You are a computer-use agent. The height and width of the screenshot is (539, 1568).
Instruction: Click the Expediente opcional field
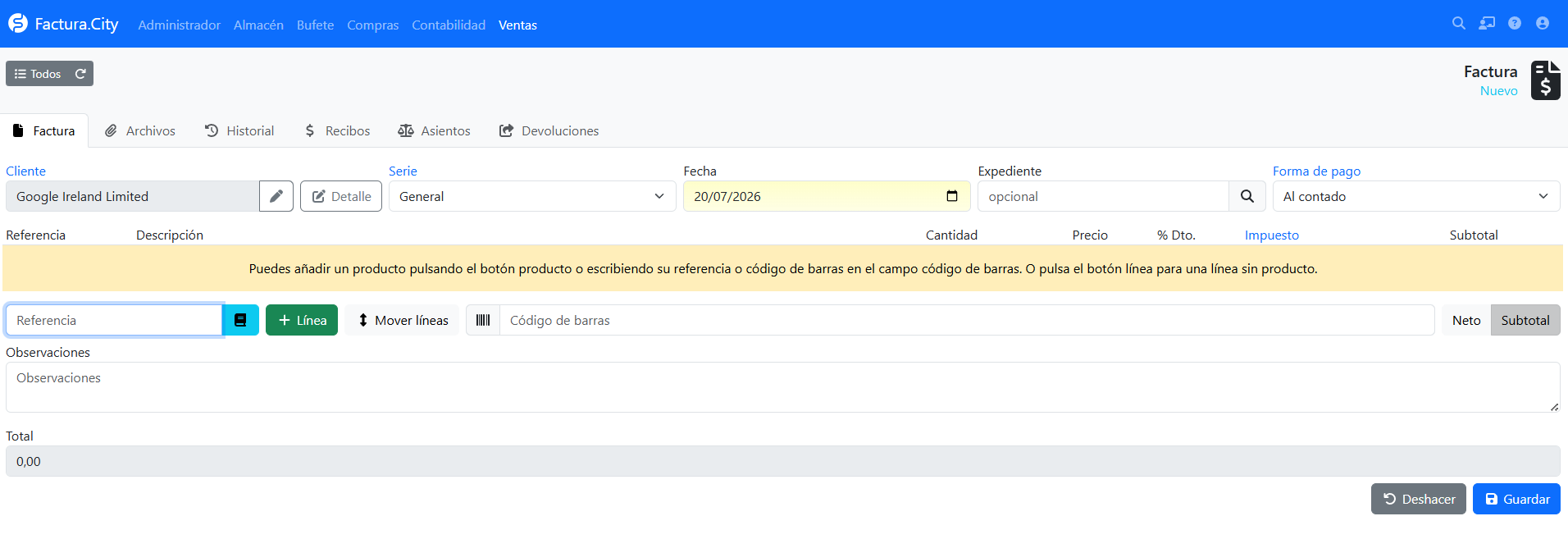click(1103, 196)
